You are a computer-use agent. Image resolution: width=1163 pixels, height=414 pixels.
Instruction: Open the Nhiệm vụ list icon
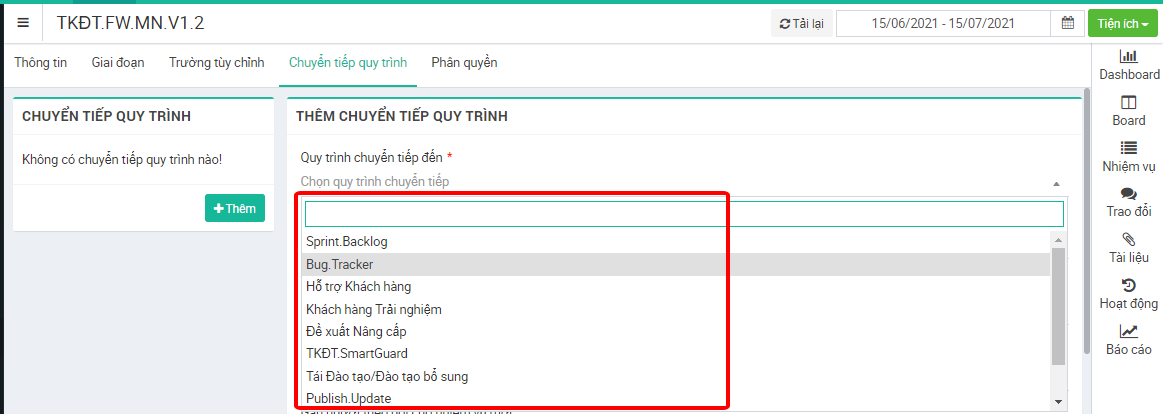pos(1129,148)
